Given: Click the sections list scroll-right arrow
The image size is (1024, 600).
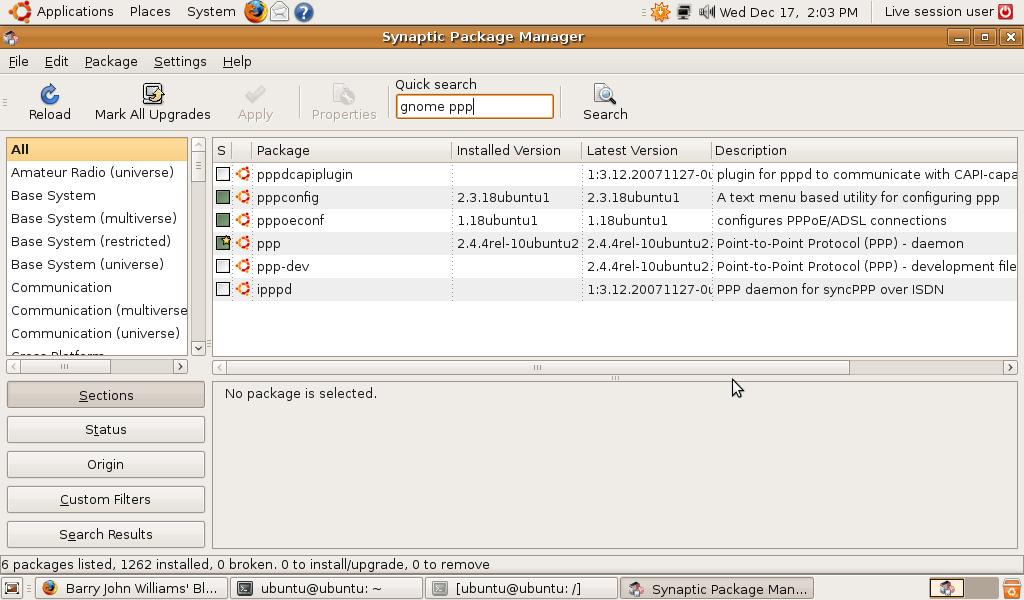Looking at the screenshot, I should pos(180,367).
